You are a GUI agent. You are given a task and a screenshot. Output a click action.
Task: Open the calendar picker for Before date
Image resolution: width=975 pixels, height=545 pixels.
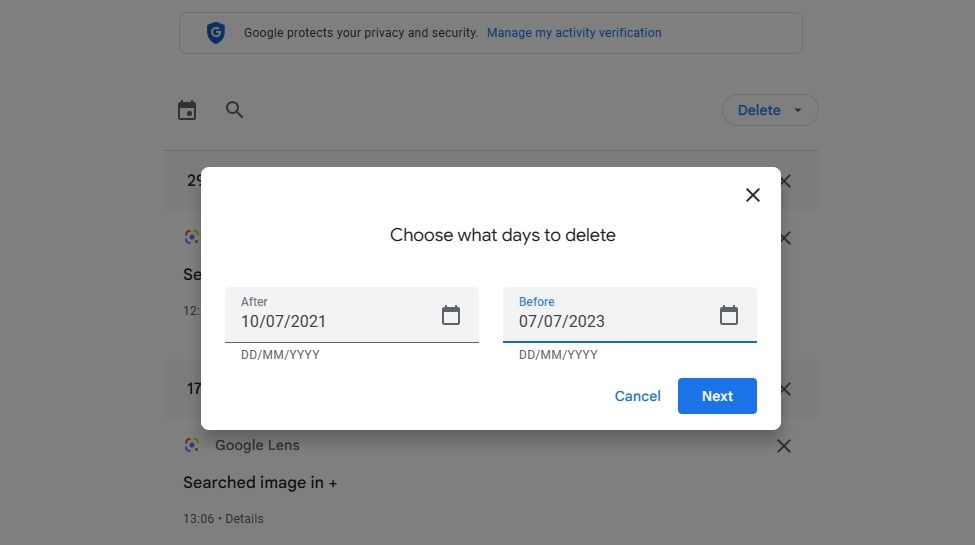click(x=729, y=316)
